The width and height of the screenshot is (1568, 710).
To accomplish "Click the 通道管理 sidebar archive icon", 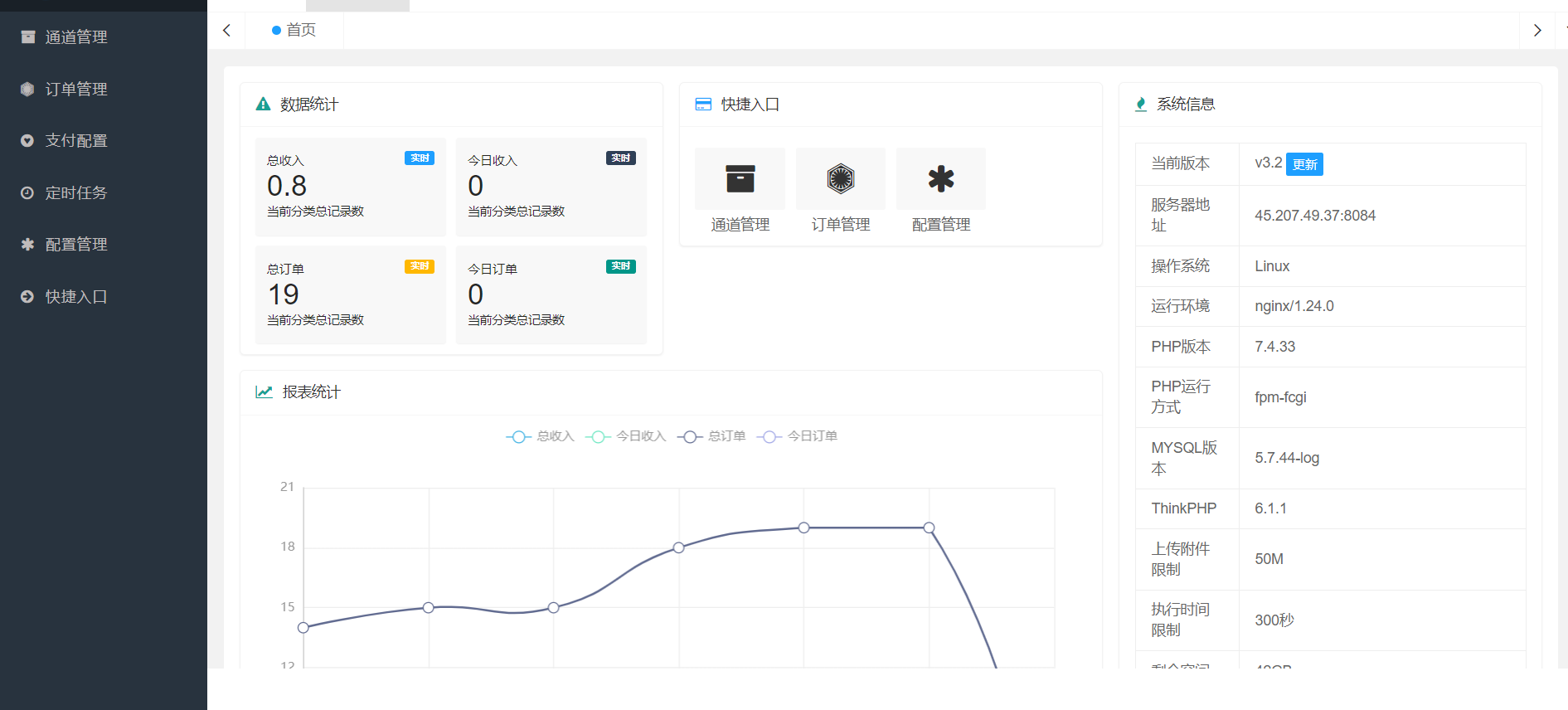I will pyautogui.click(x=28, y=37).
